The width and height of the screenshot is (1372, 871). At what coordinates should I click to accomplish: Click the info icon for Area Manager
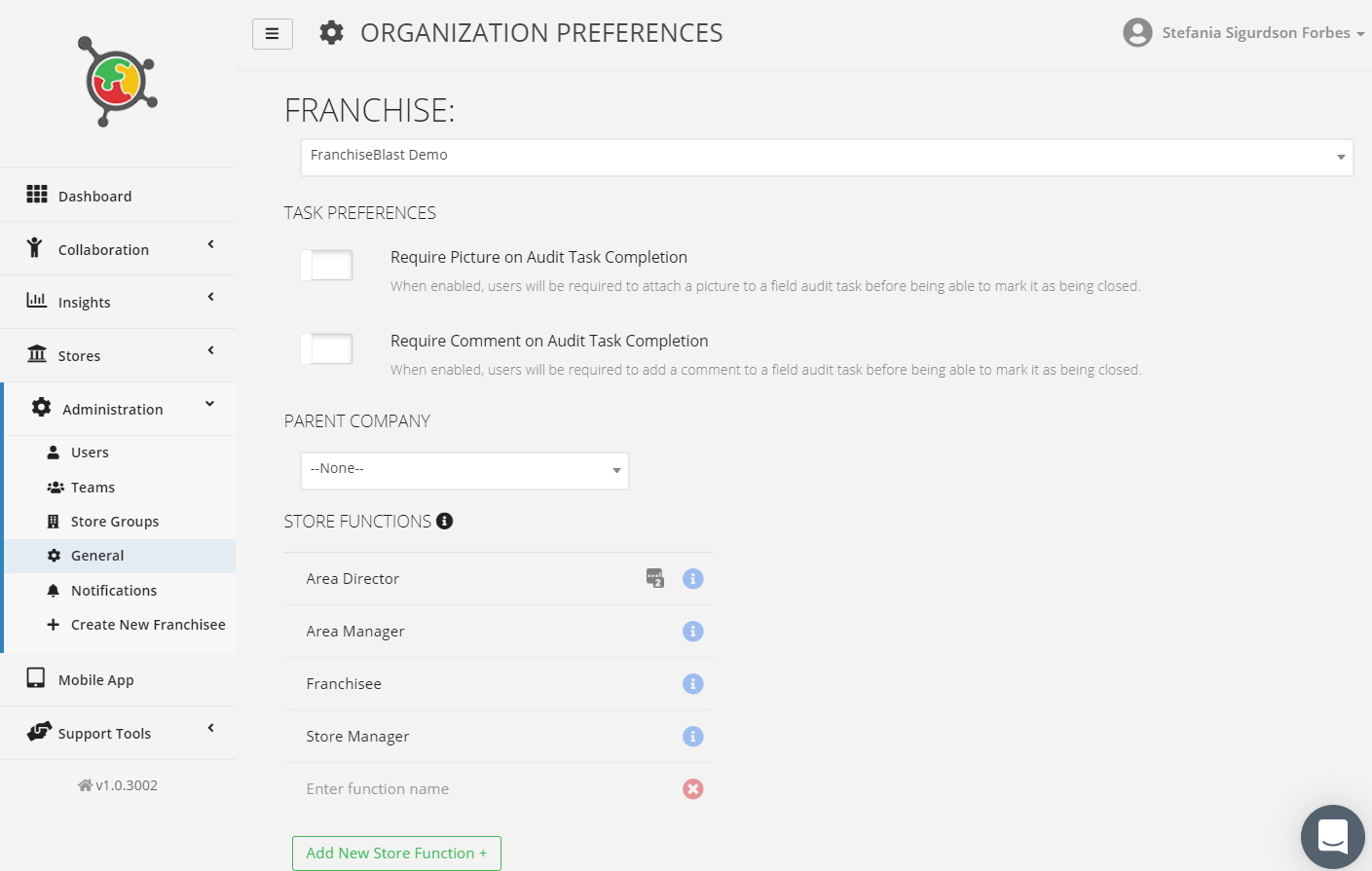click(x=693, y=632)
